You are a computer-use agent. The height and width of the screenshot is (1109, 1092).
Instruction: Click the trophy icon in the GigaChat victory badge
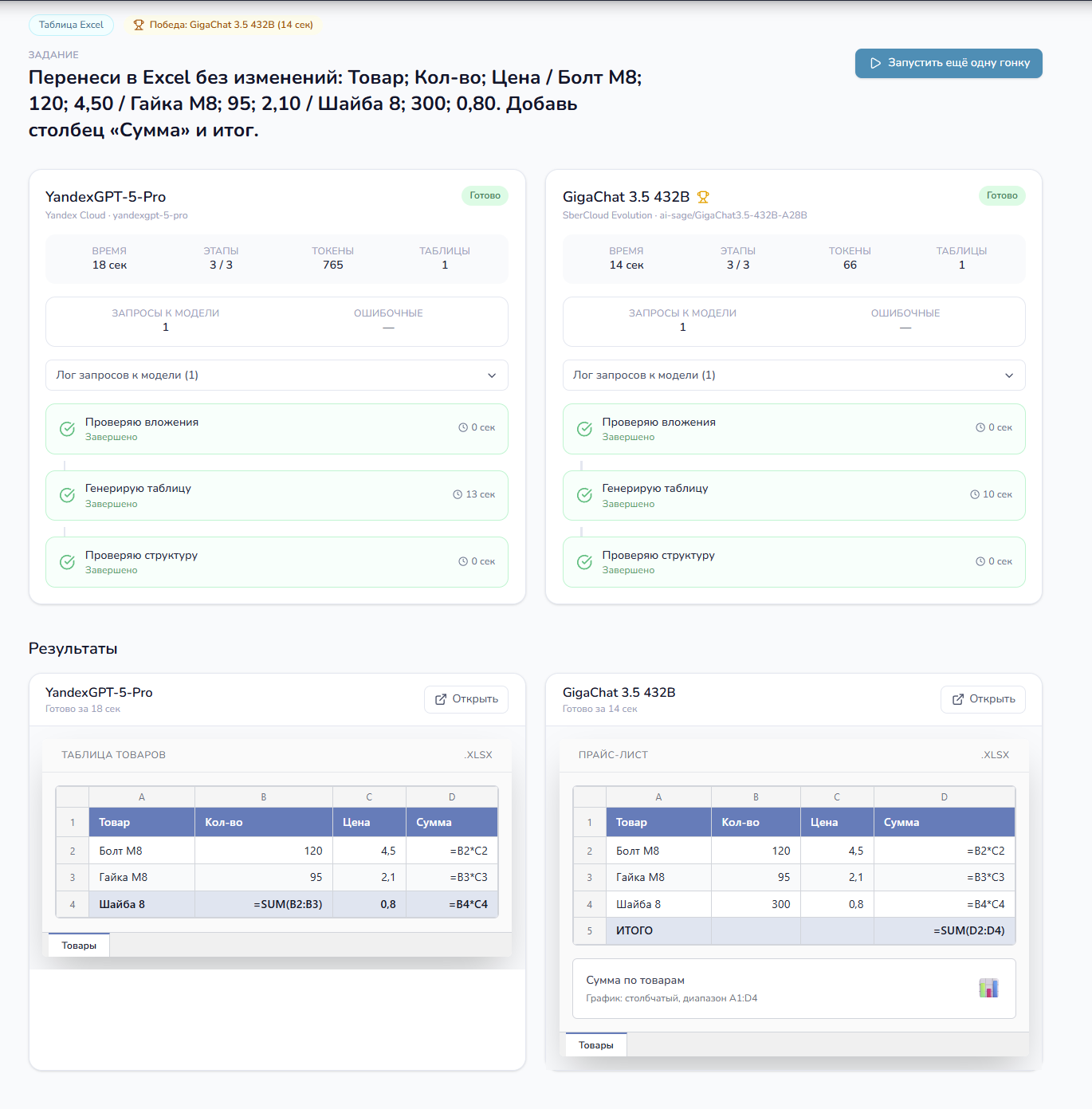139,25
